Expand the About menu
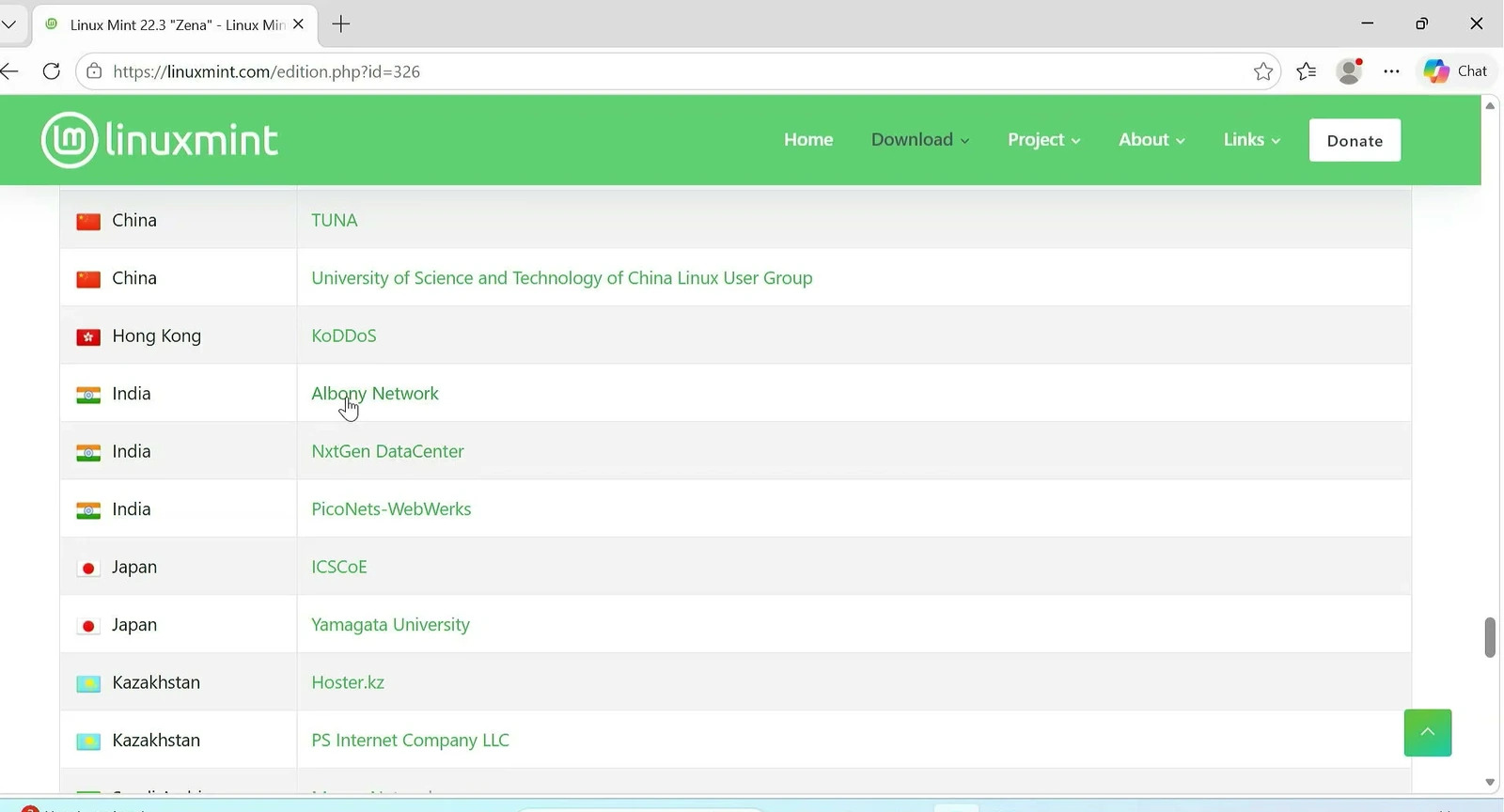 [x=1151, y=140]
